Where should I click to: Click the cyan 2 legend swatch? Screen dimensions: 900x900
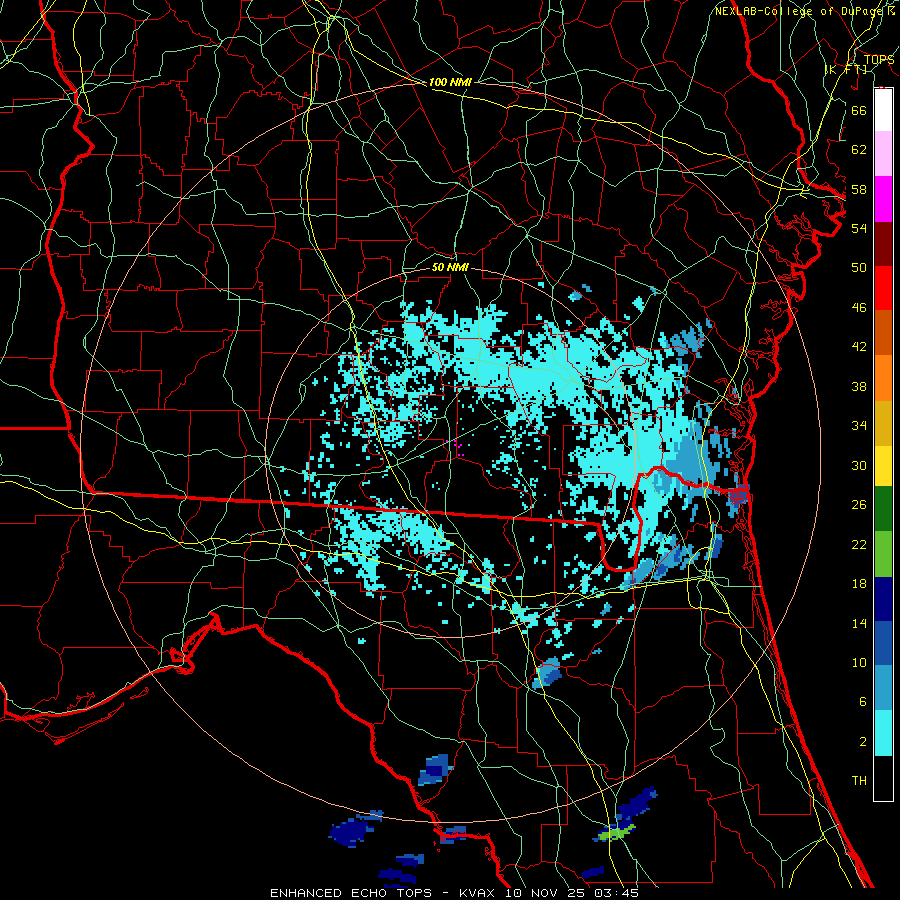[883, 733]
